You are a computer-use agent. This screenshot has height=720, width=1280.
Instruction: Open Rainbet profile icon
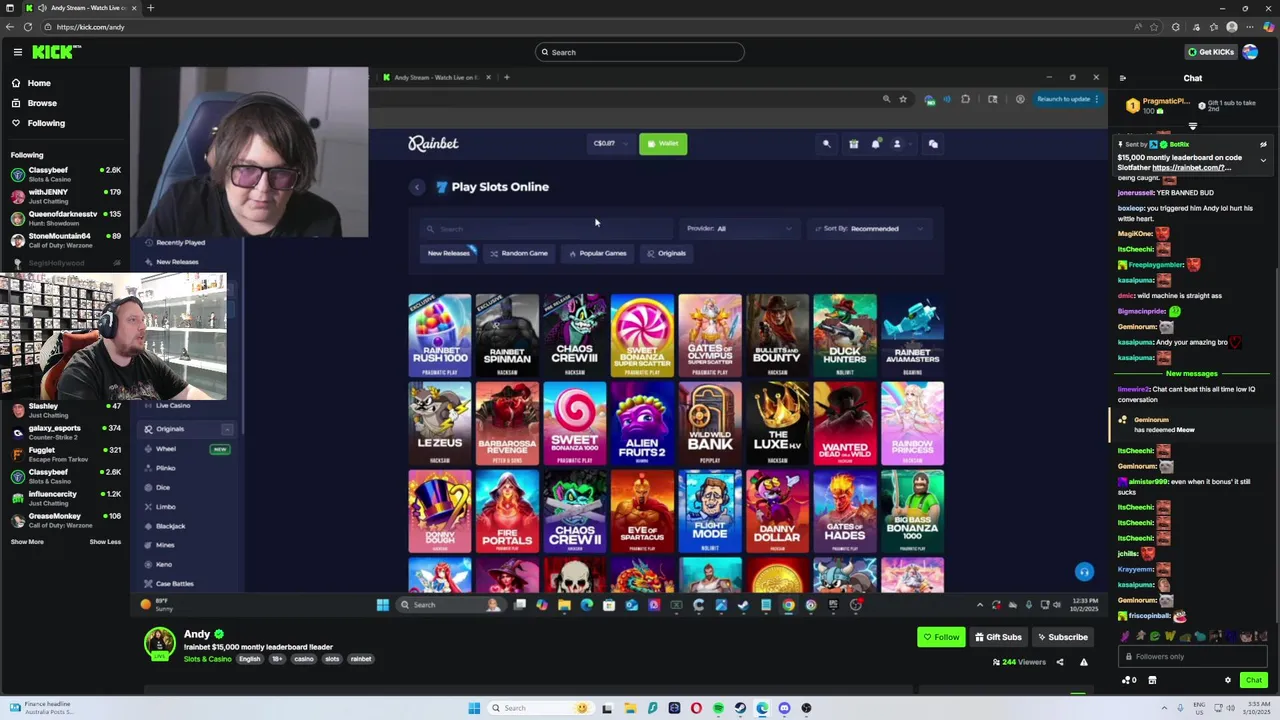(897, 144)
